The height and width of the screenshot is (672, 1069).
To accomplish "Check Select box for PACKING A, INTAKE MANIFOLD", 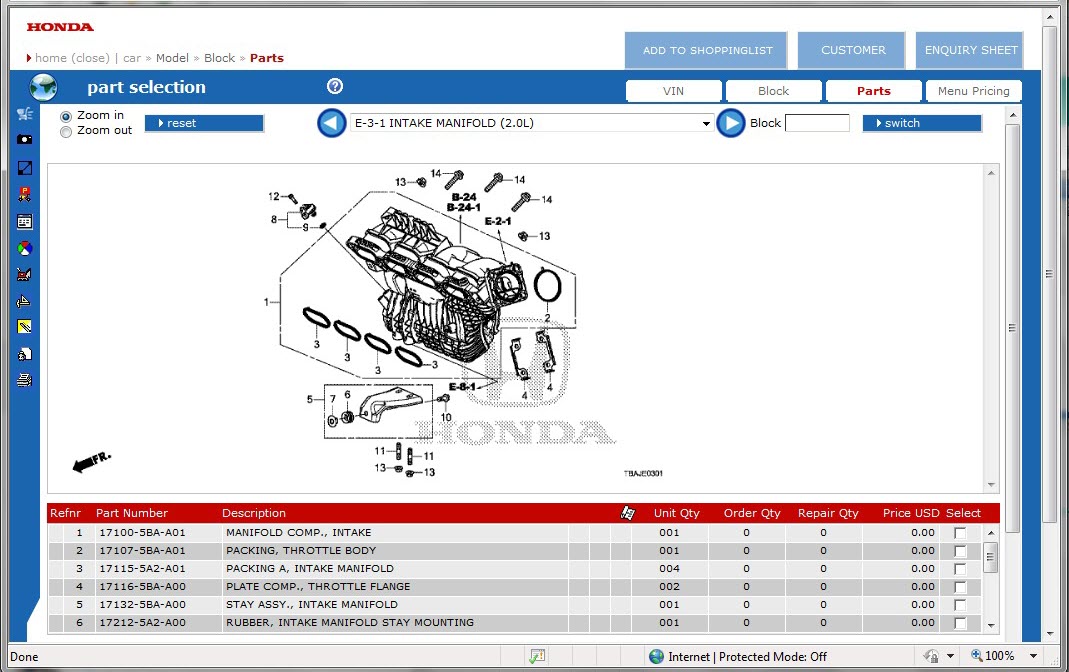I will point(960,569).
